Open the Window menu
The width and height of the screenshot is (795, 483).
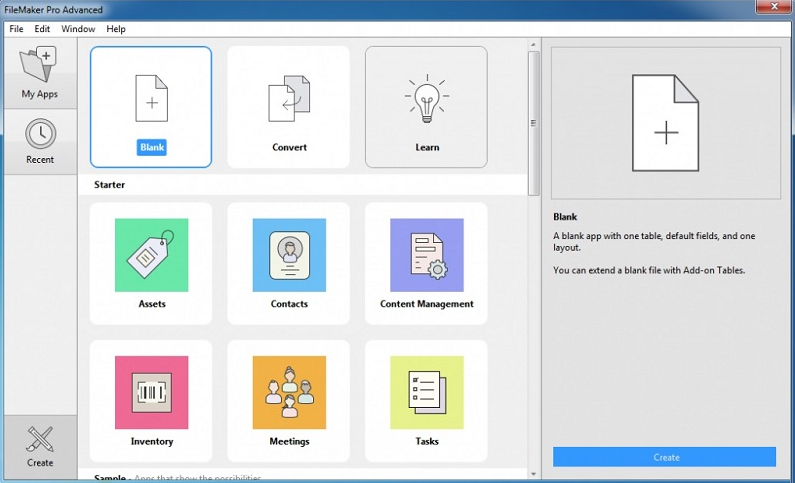pyautogui.click(x=78, y=29)
